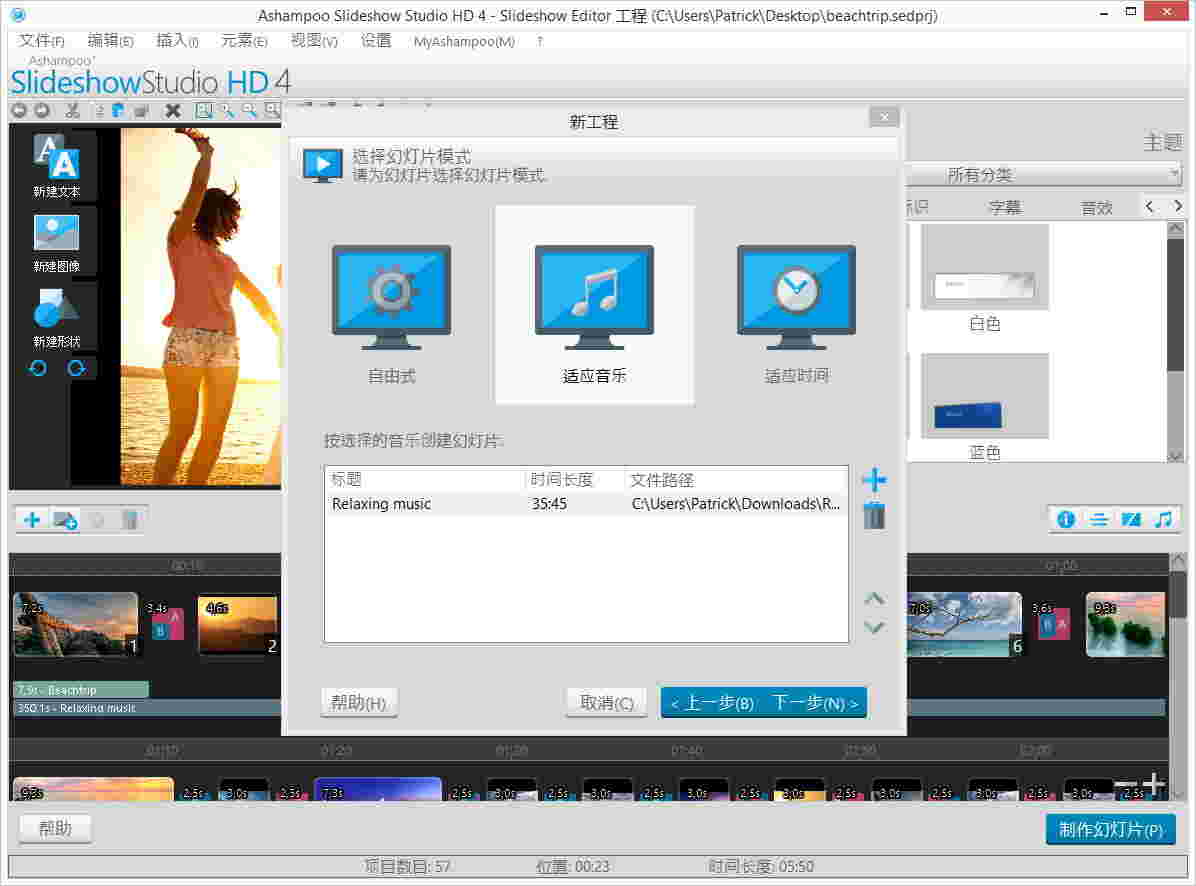The image size is (1196, 886).
Task: Open the 文件(F) menu
Action: [x=39, y=41]
